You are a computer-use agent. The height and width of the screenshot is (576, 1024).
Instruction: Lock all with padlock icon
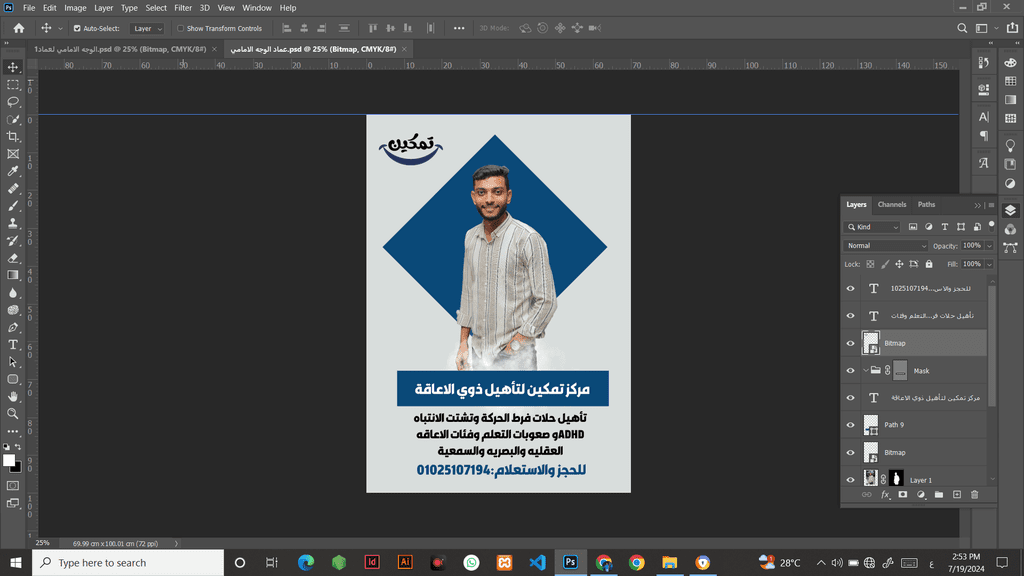coord(929,264)
